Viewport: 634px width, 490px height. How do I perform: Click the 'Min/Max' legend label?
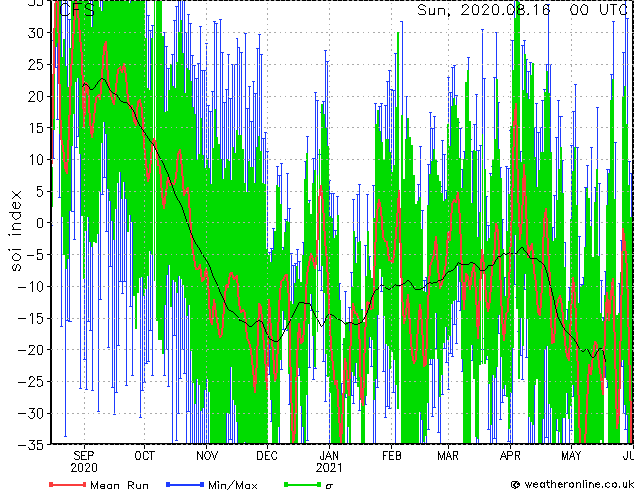coord(232,485)
